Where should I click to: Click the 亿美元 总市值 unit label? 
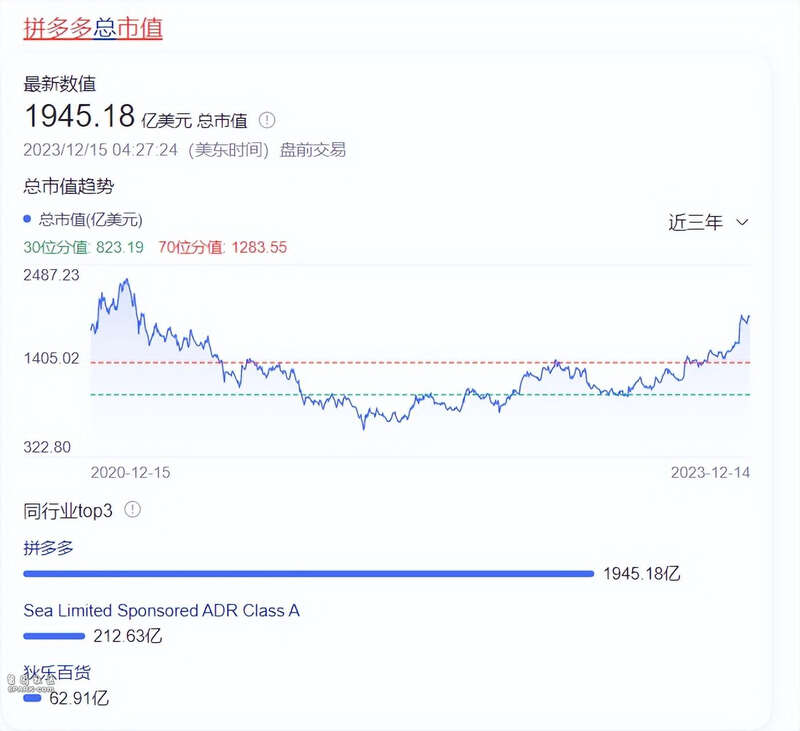click(x=194, y=121)
